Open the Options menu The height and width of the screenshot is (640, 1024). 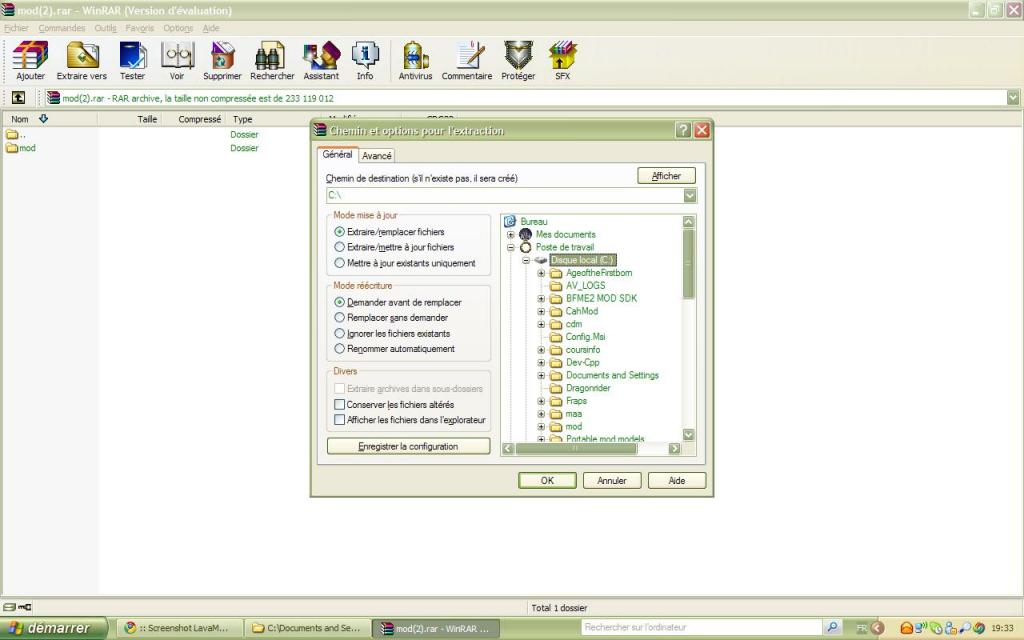coord(178,28)
